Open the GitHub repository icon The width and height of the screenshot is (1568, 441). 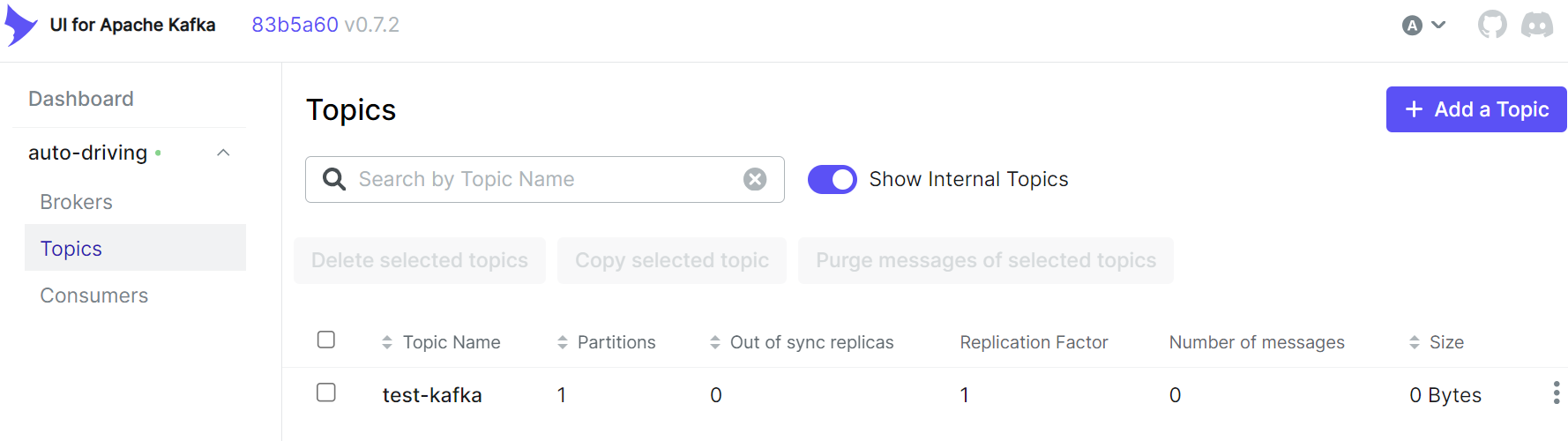click(x=1492, y=25)
